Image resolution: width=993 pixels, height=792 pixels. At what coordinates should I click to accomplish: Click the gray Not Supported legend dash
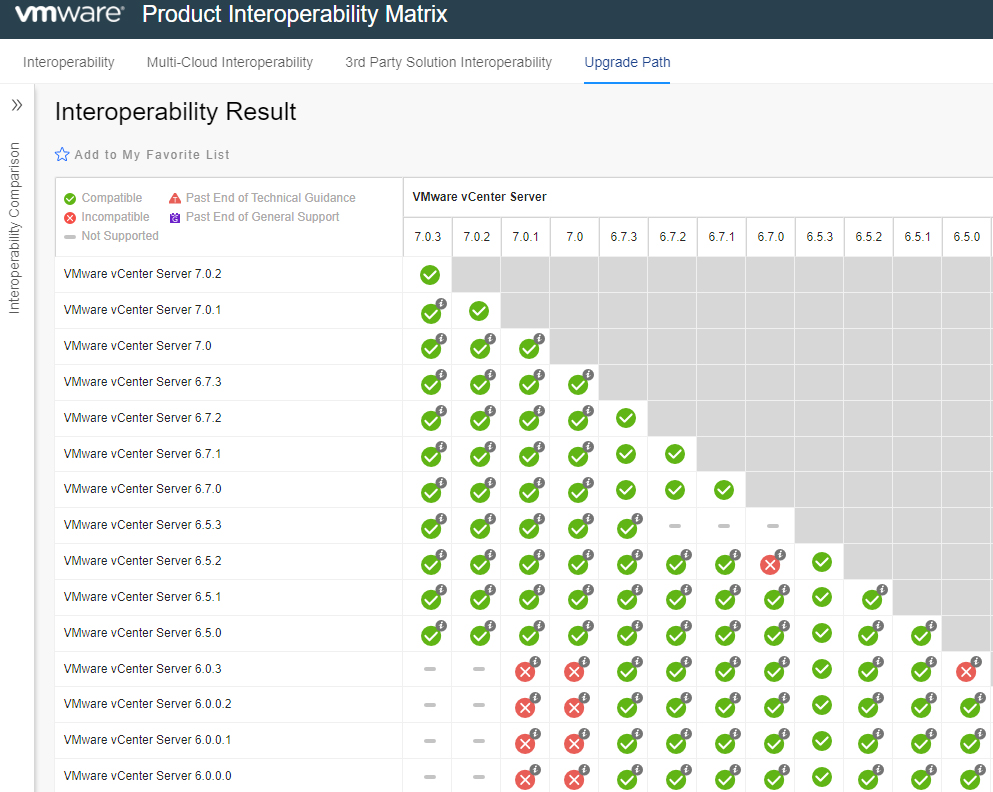tap(70, 237)
